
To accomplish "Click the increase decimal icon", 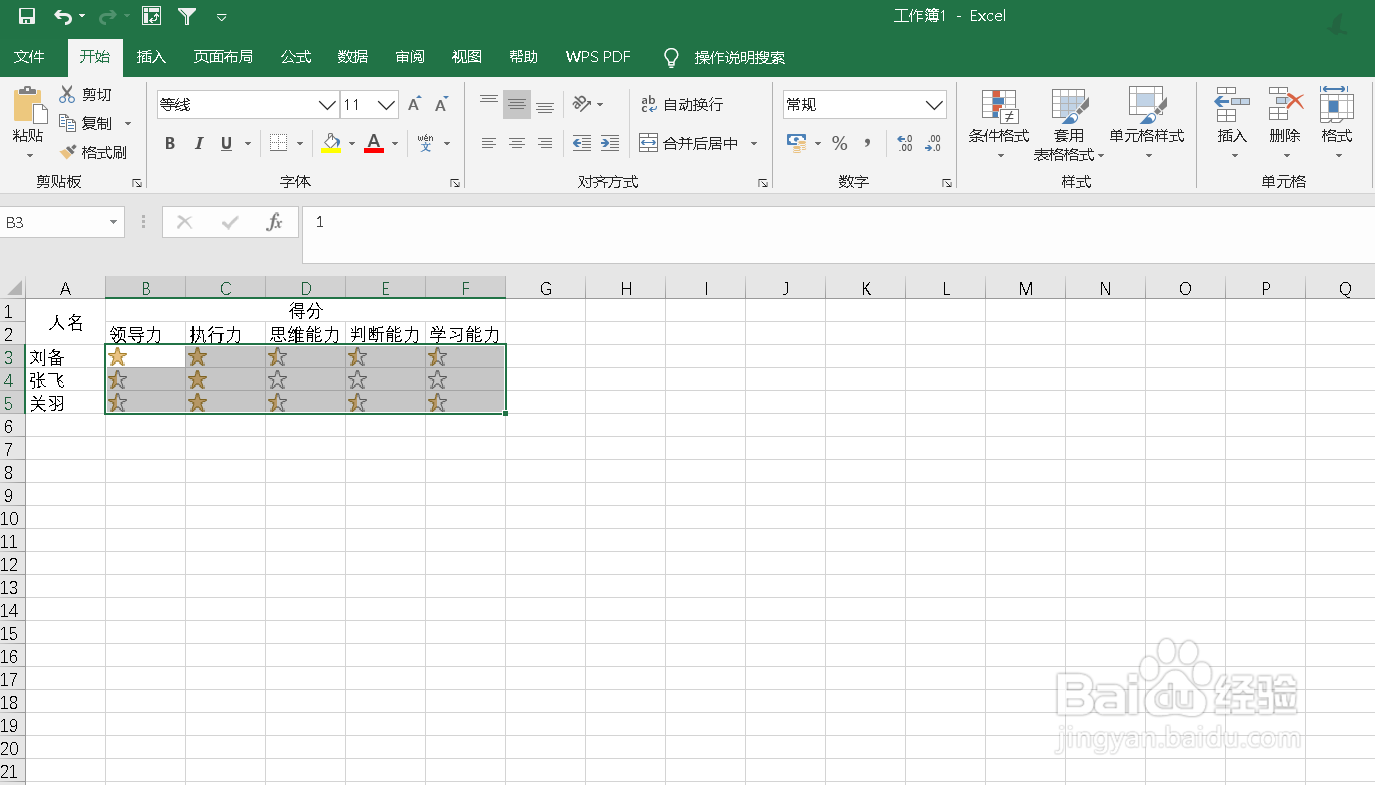I will 905,143.
